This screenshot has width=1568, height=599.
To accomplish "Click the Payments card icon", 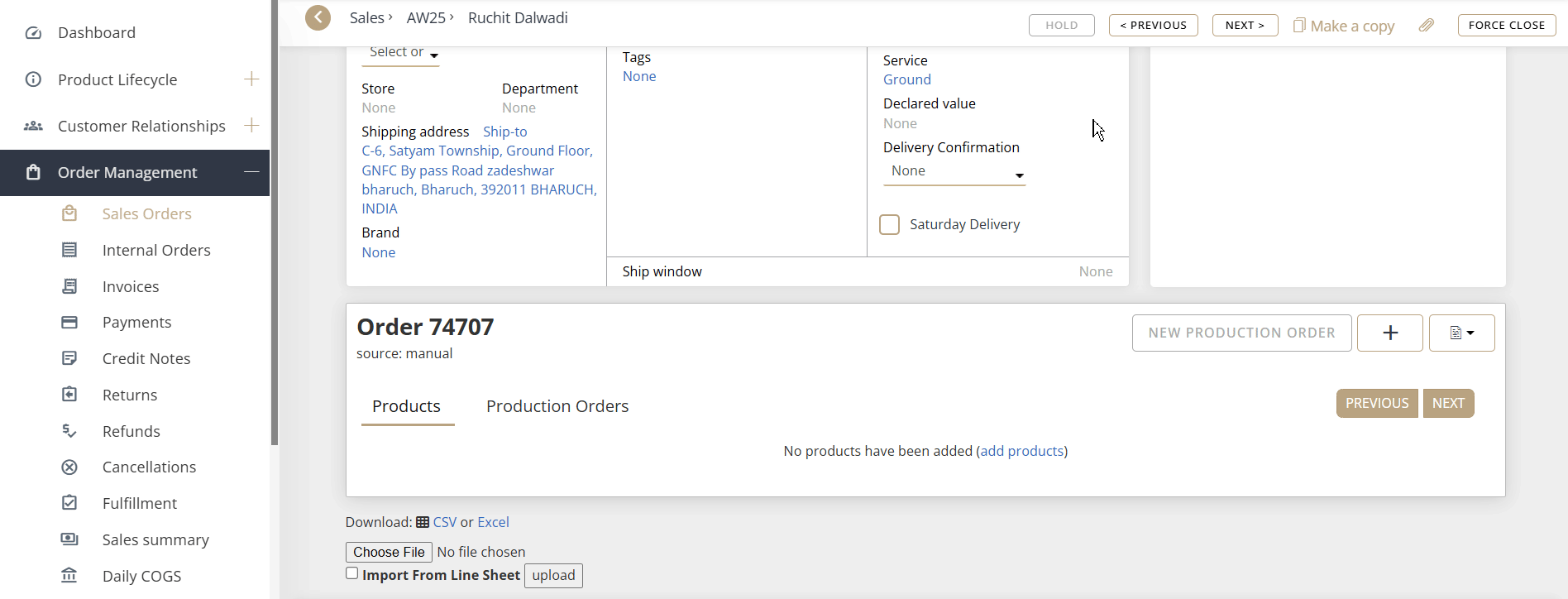I will pyautogui.click(x=69, y=323).
